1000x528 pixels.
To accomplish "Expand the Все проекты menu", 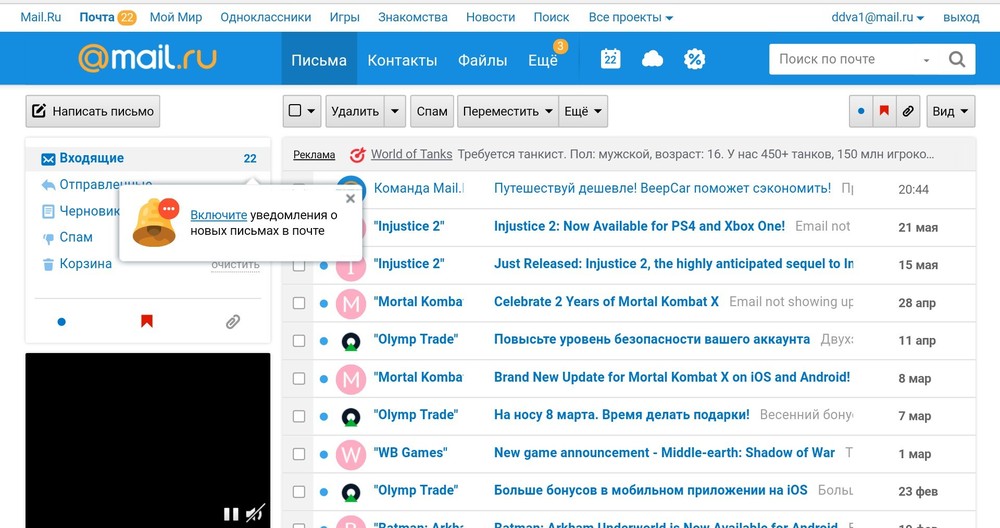I will click(630, 17).
